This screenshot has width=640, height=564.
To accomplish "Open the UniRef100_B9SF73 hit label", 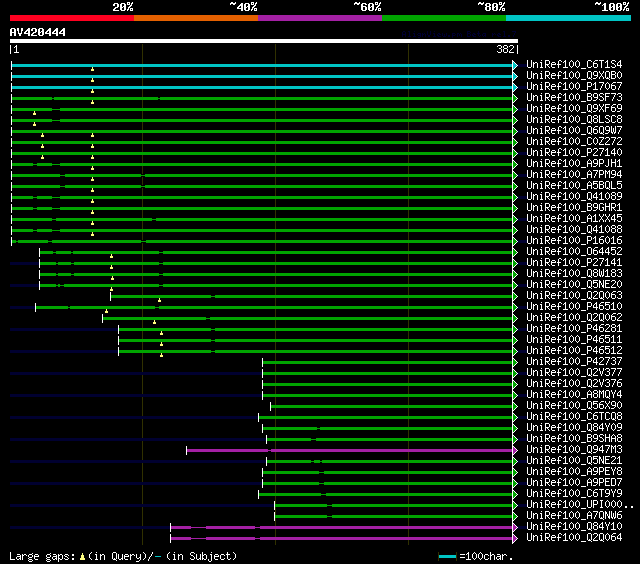I will pyautogui.click(x=574, y=98).
